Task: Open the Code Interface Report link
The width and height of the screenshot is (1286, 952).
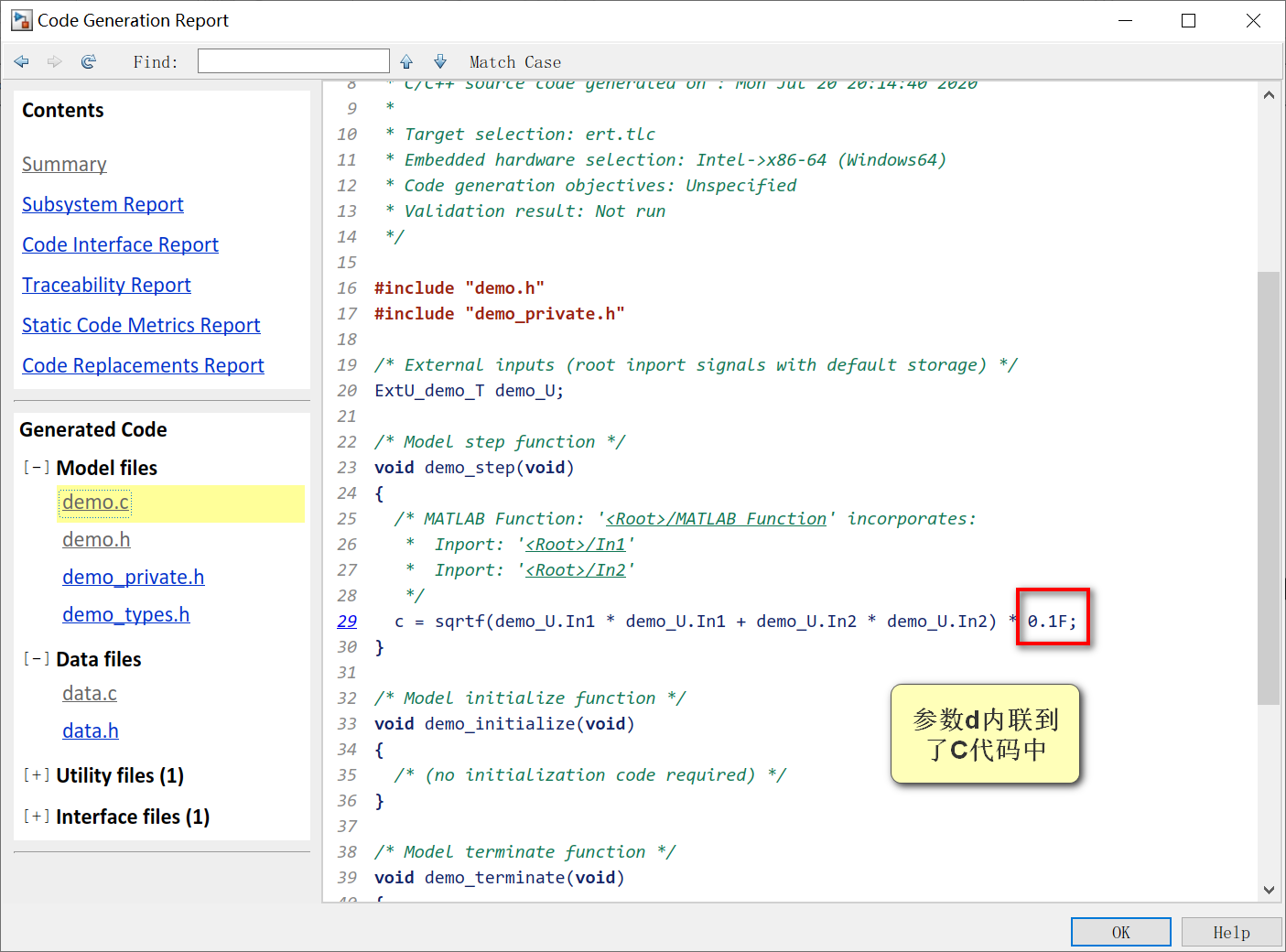Action: click(120, 244)
